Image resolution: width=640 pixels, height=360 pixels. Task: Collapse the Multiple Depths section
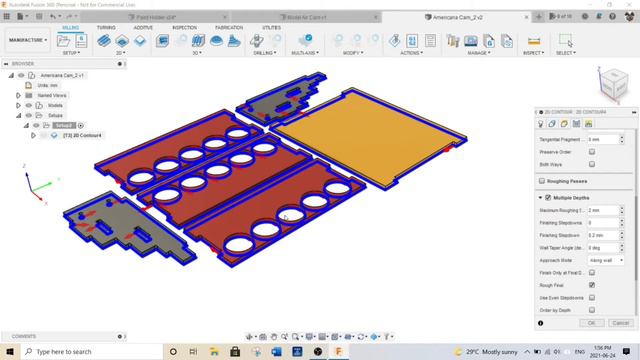click(x=540, y=198)
